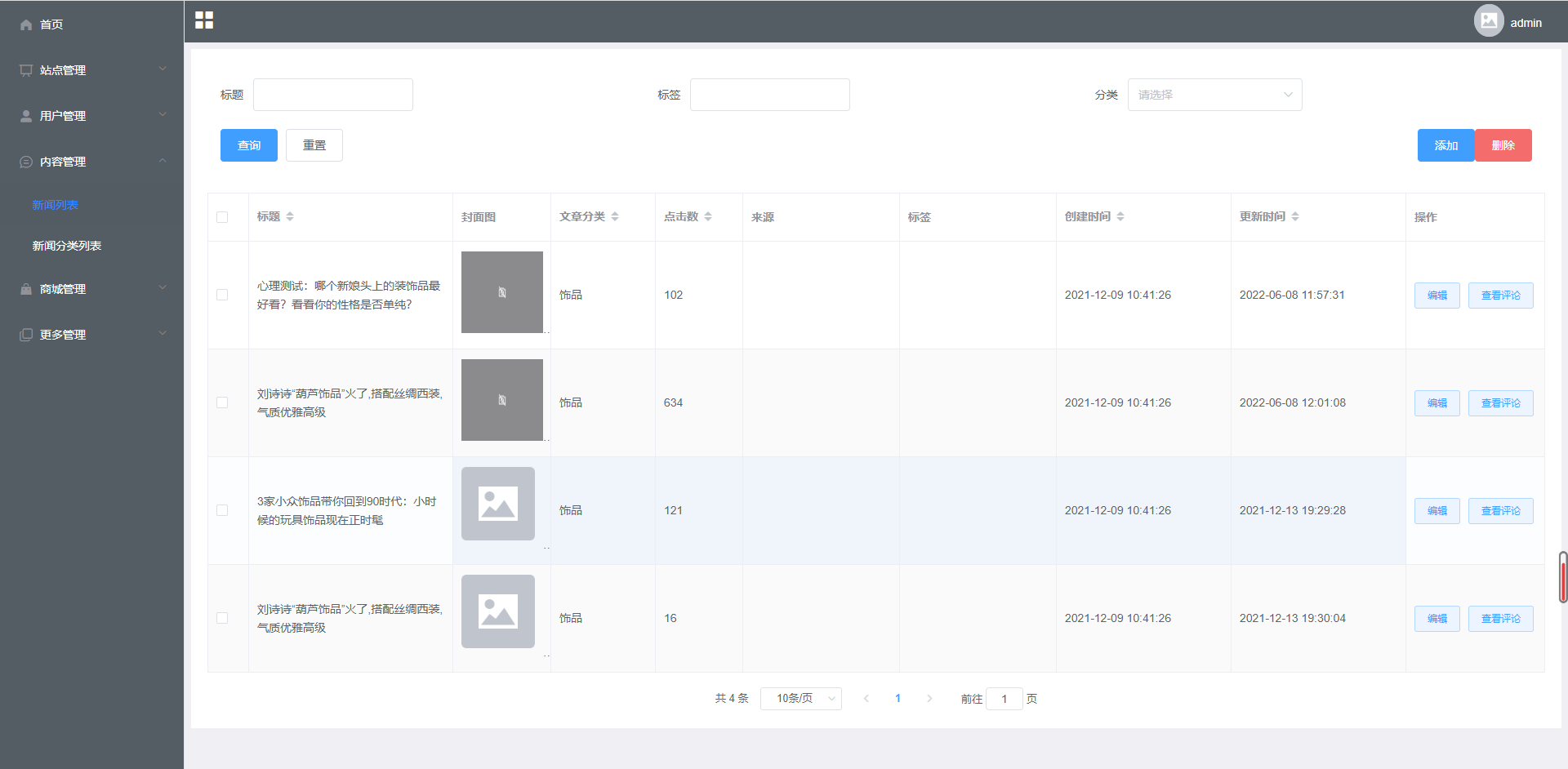The height and width of the screenshot is (769, 1568).
Task: Check the row for 3家小众饰品 article
Action: click(222, 510)
